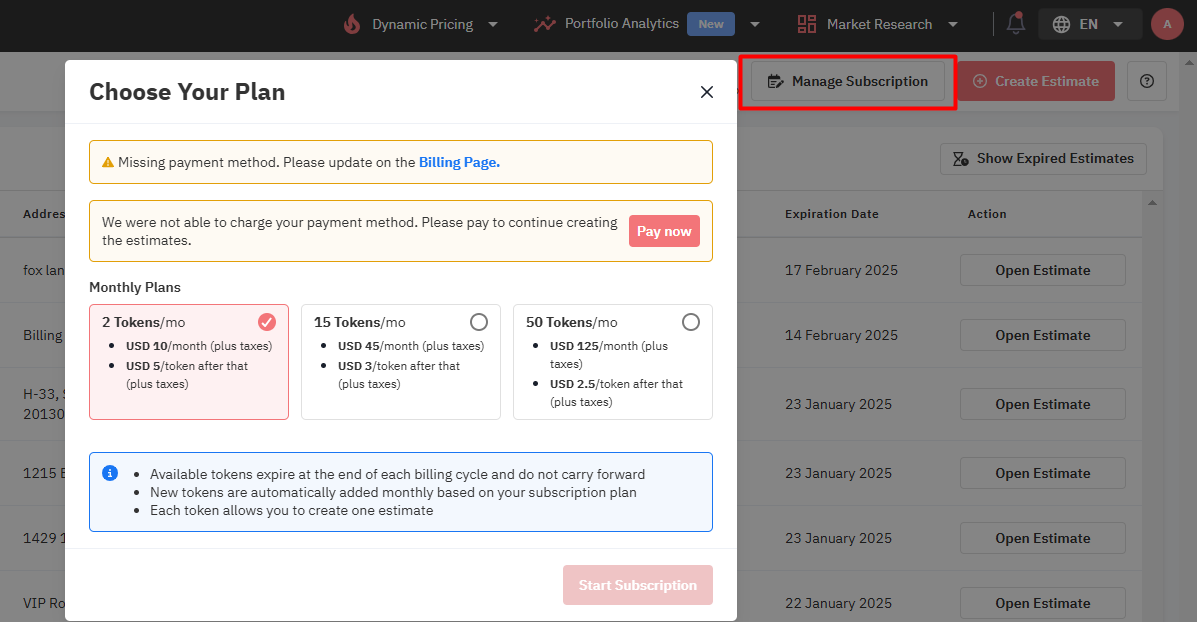Image resolution: width=1197 pixels, height=622 pixels.
Task: Expand the Market Research dropdown arrow
Action: (953, 24)
